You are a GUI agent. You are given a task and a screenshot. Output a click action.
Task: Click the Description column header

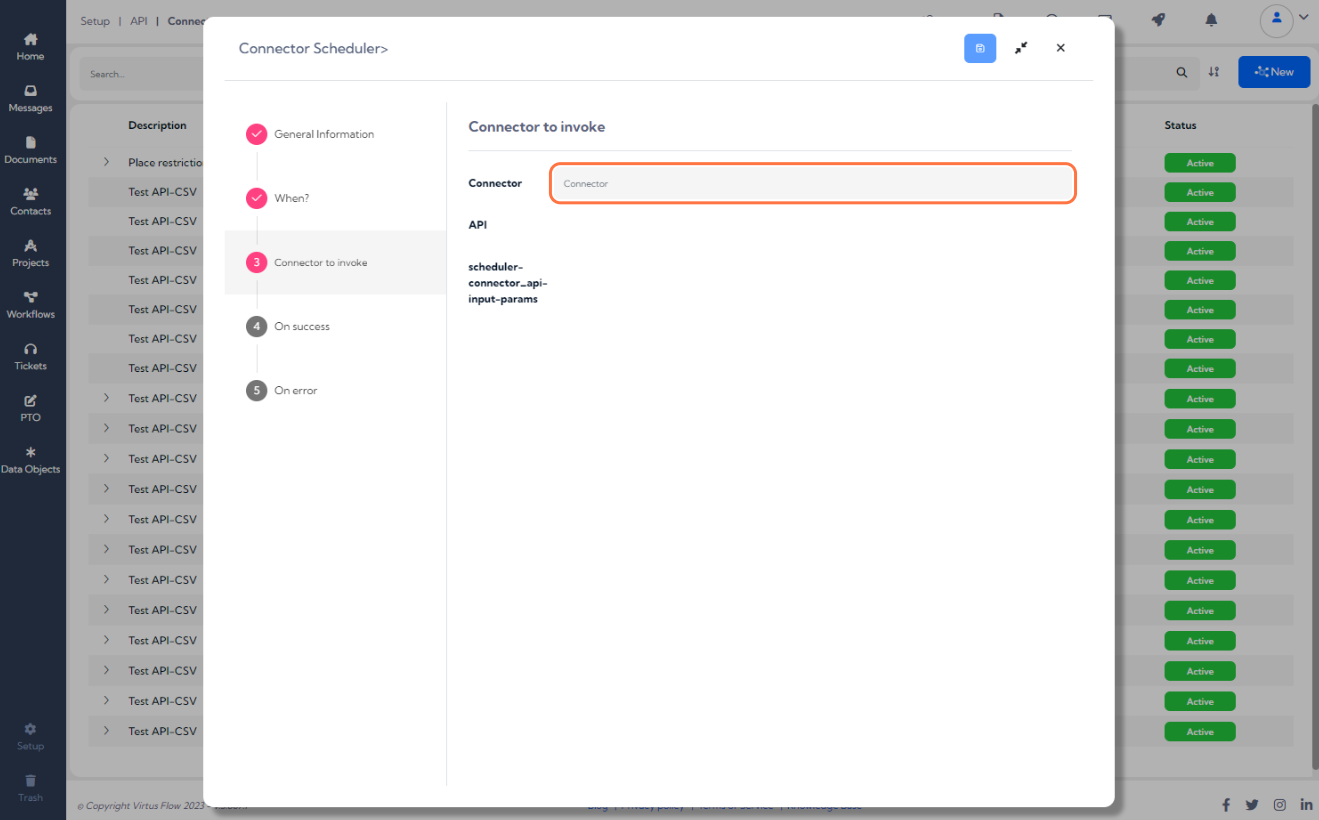(157, 125)
